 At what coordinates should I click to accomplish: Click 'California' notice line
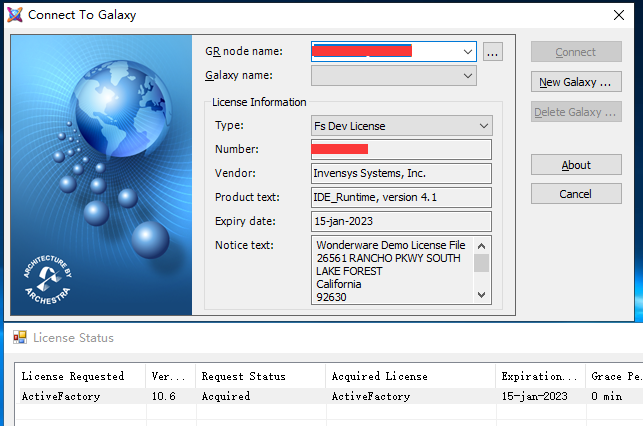339,284
